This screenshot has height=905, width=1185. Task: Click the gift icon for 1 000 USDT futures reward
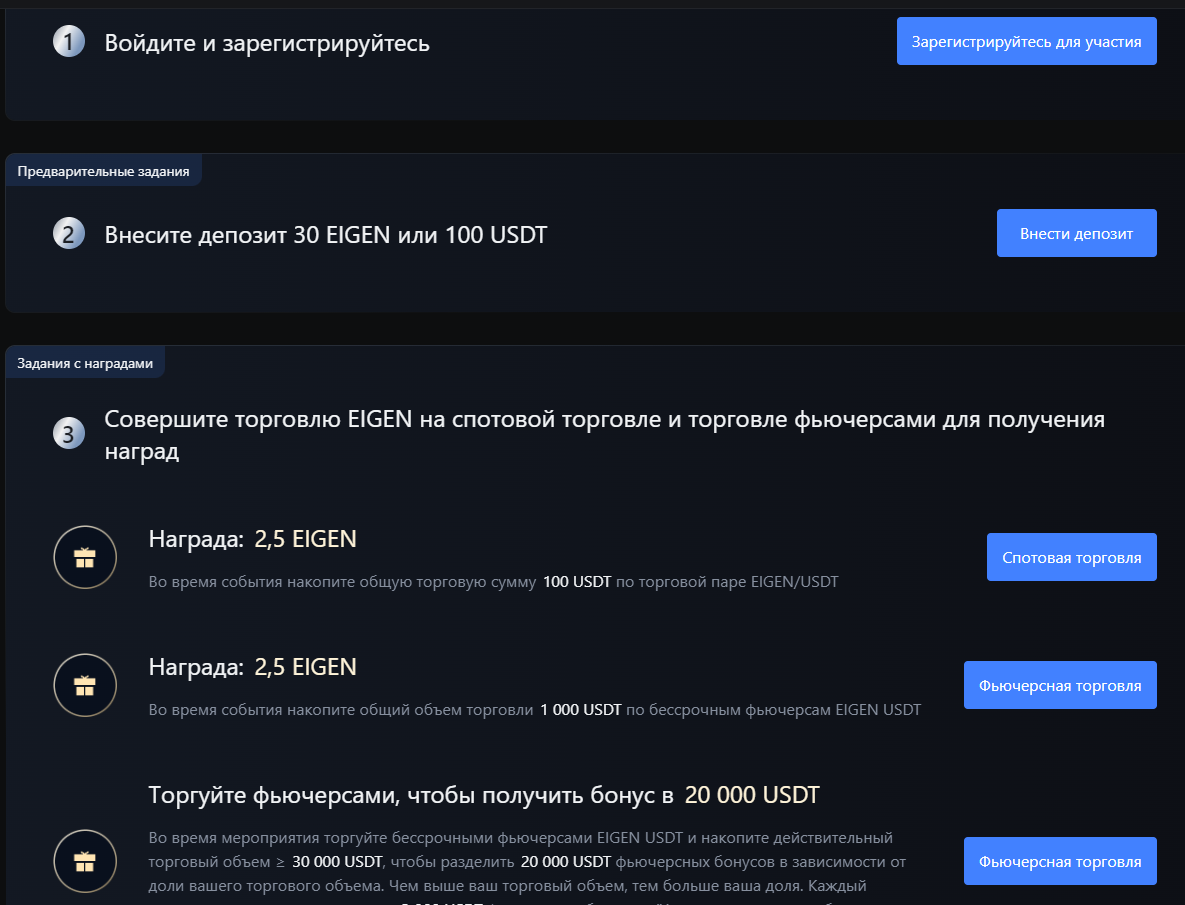[85, 685]
